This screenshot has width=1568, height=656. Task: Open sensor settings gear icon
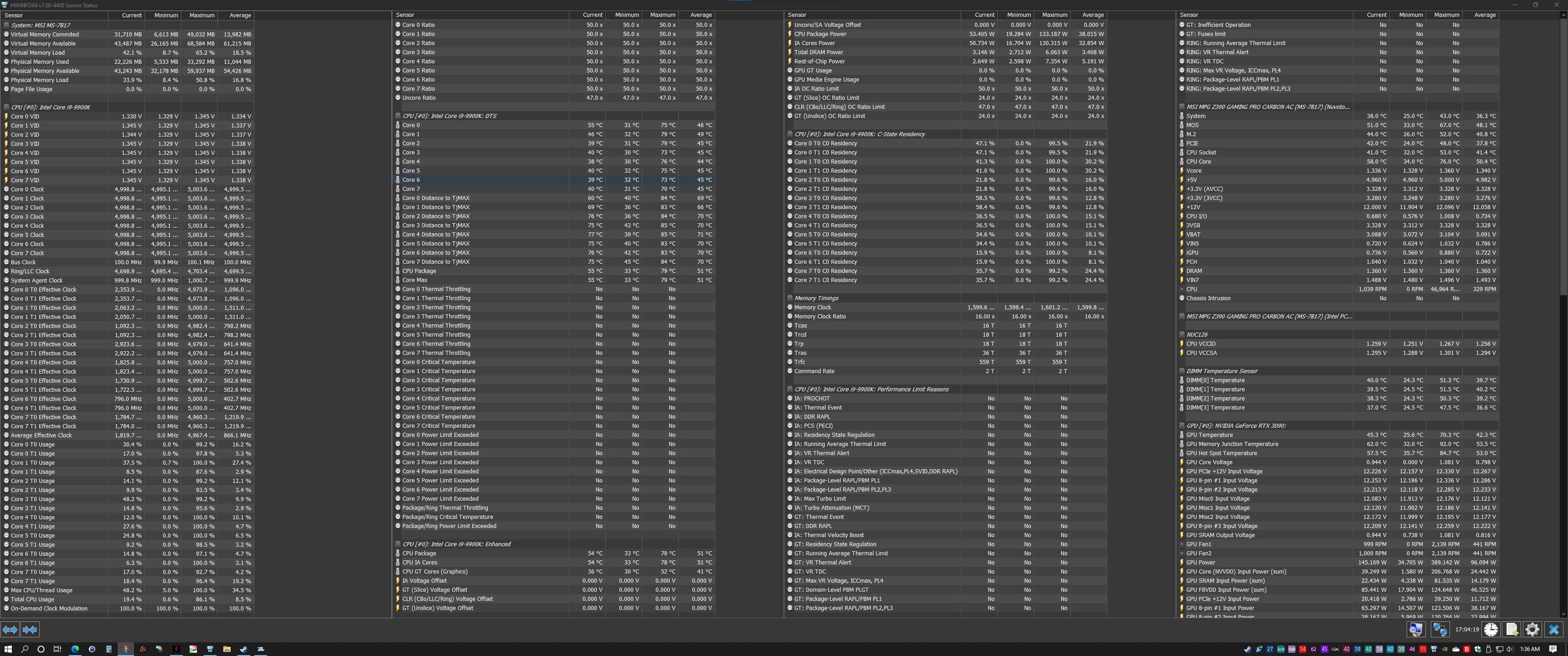coord(1532,630)
